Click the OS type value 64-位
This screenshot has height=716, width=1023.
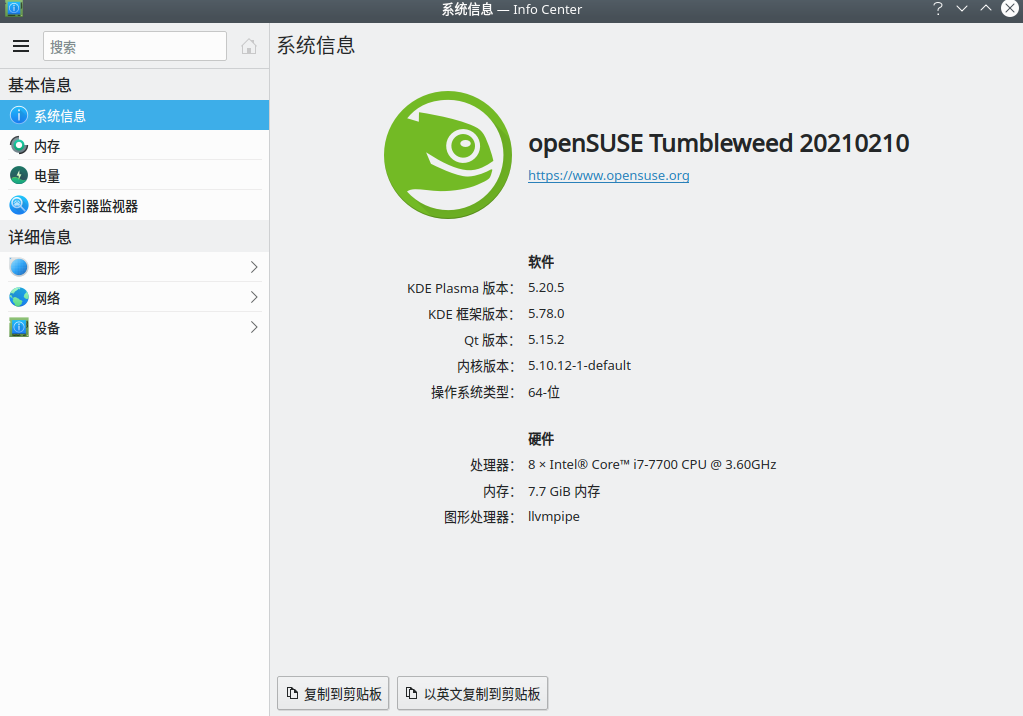click(x=544, y=392)
